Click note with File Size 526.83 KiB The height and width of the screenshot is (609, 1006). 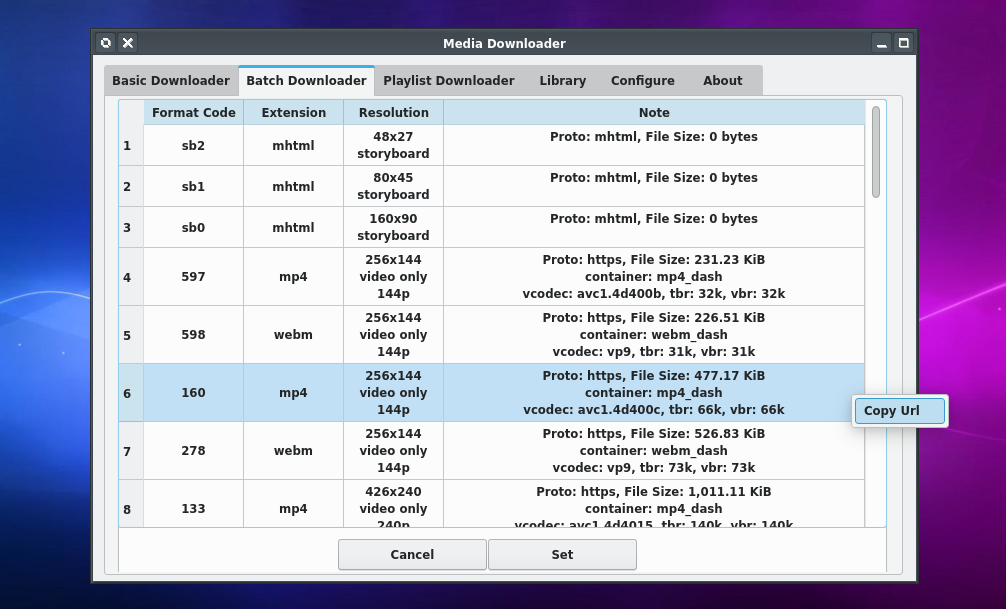[654, 450]
